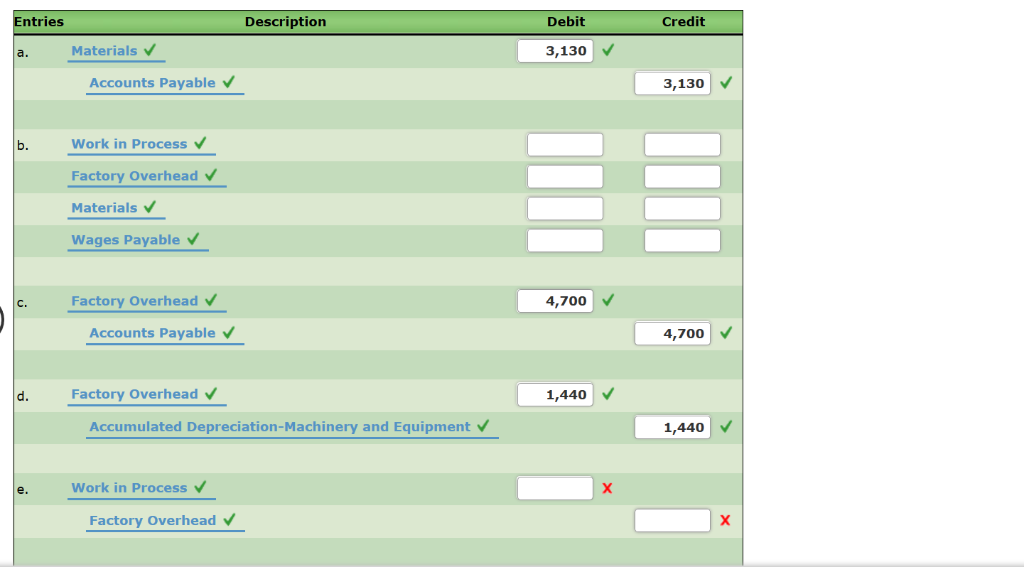This screenshot has height=567, width=1024.
Task: Select credit field 4,700 for Accounts Payable entry c
Action: pyautogui.click(x=672, y=334)
